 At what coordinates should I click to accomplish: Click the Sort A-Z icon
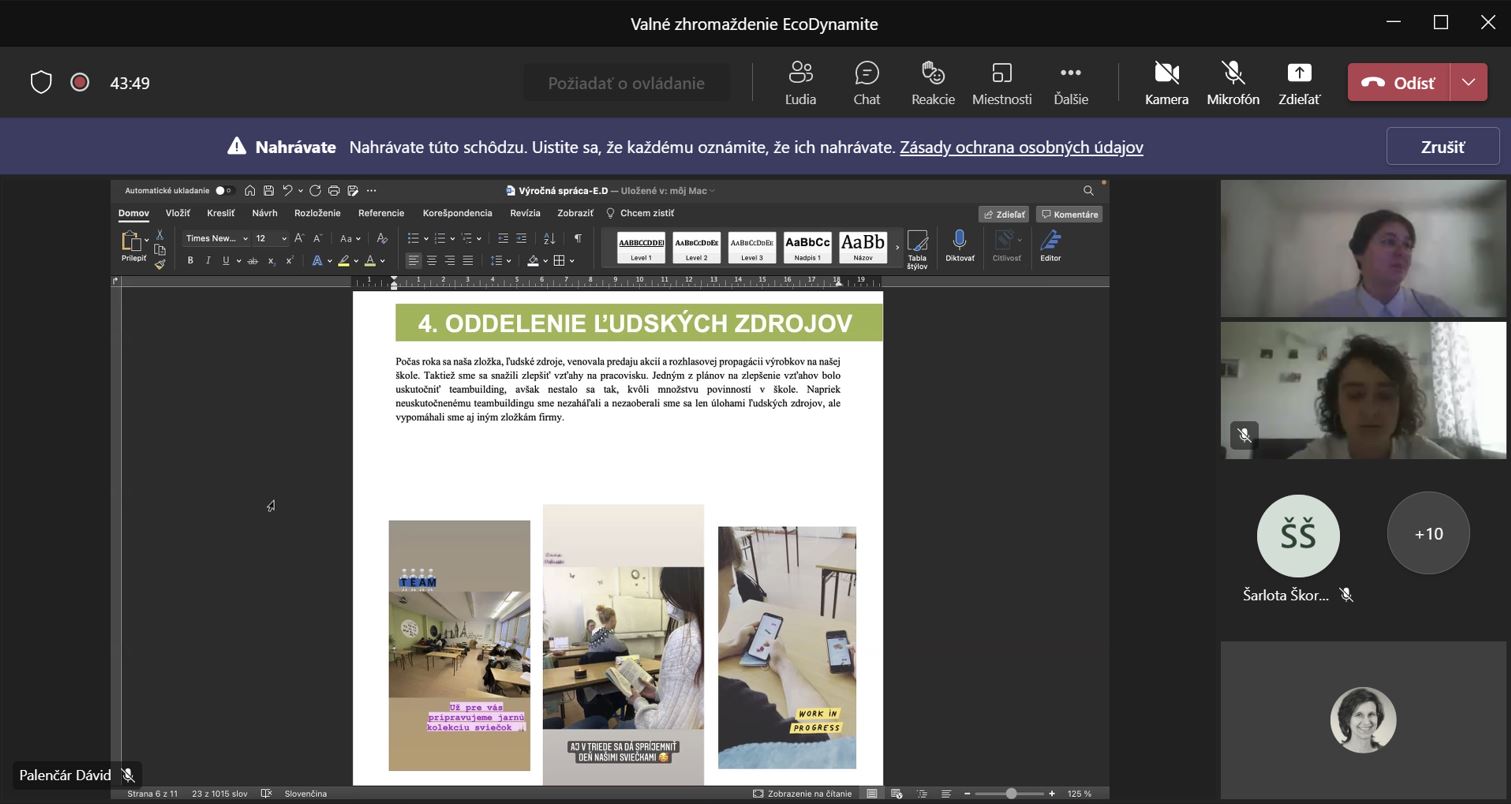click(549, 238)
